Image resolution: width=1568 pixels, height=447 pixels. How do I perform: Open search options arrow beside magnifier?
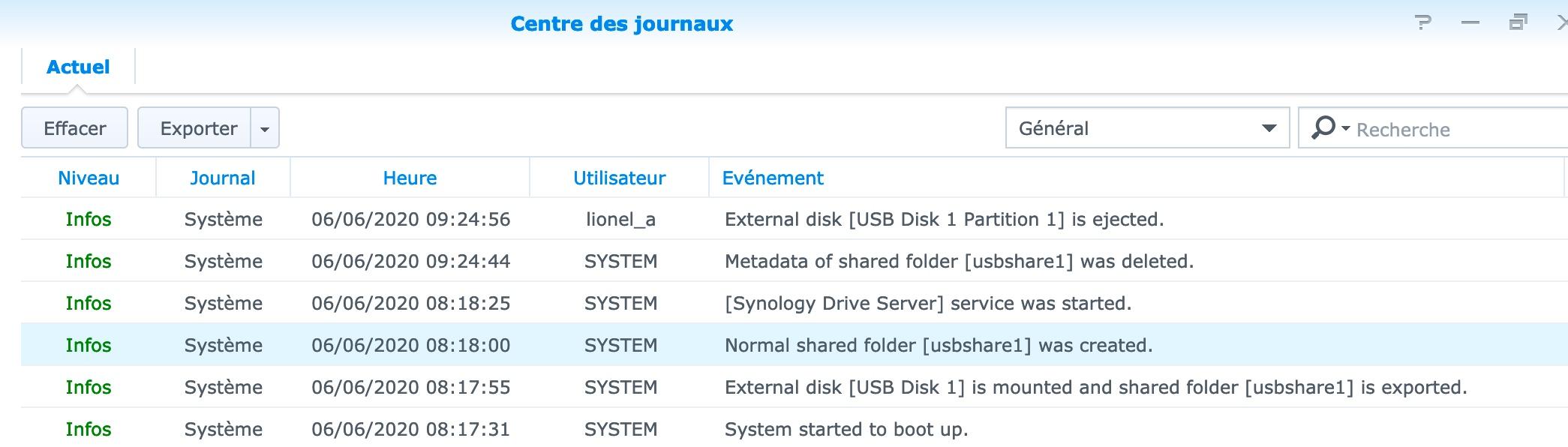coord(1345,129)
